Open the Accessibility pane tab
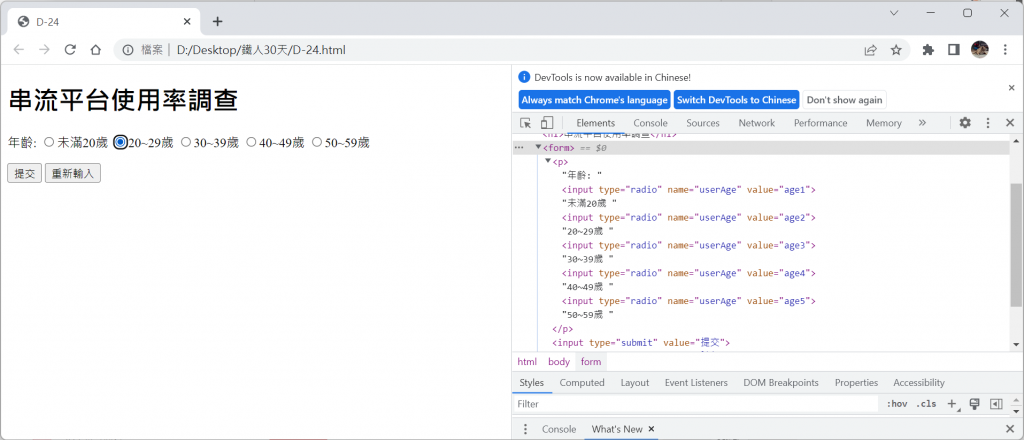This screenshot has height=440, width=1024. [x=919, y=383]
